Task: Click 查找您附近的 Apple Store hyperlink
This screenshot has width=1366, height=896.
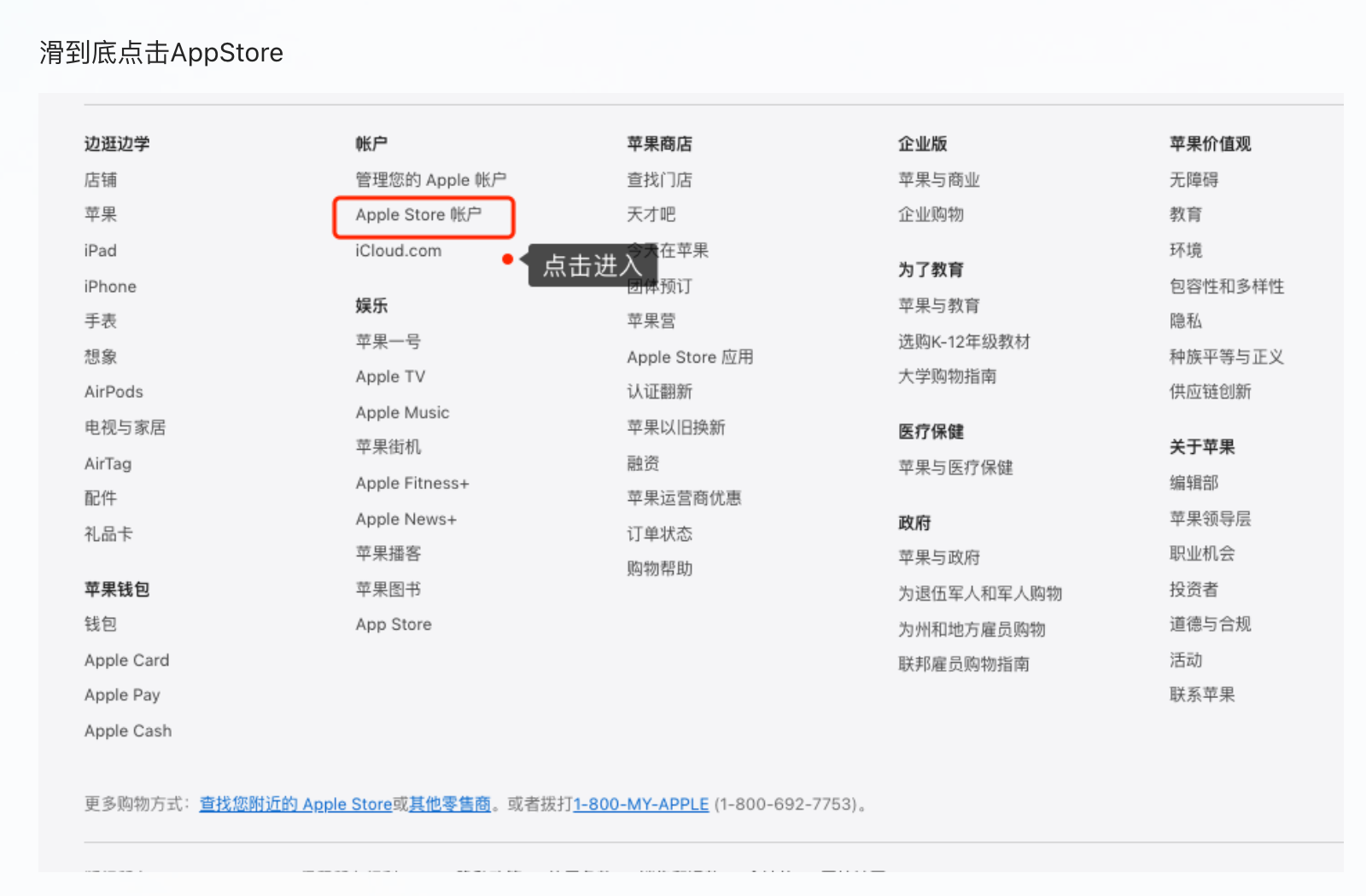Action: [295, 805]
